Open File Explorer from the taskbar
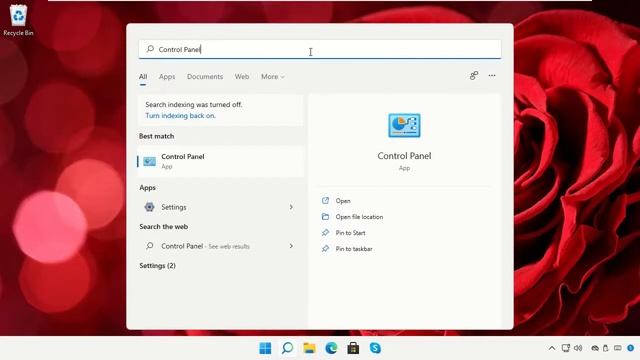The height and width of the screenshot is (360, 640). click(309, 348)
